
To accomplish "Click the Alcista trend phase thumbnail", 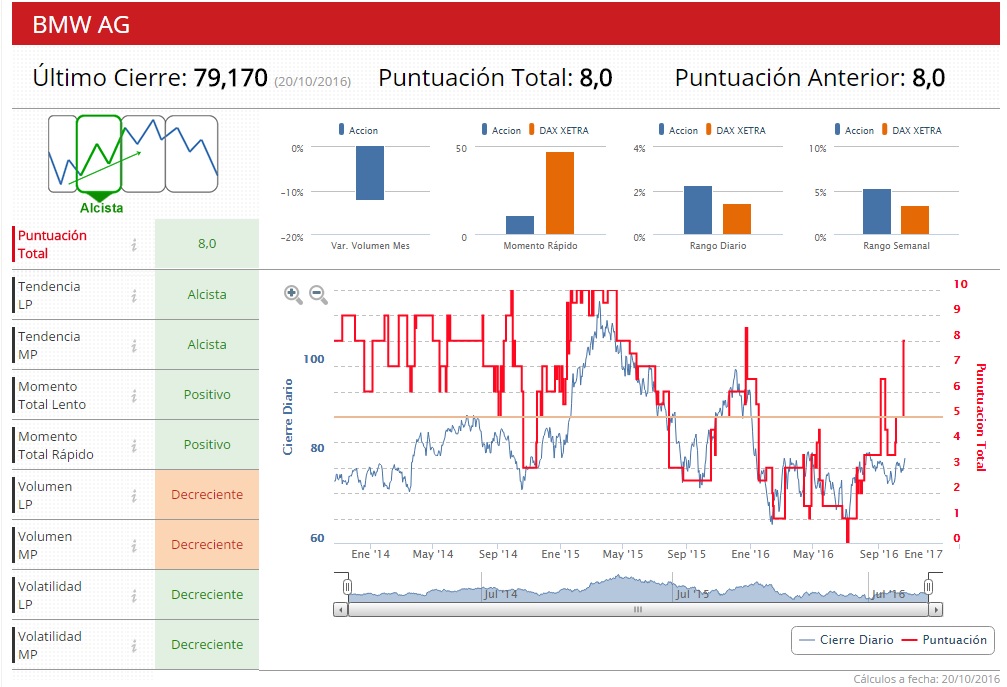I will [99, 154].
